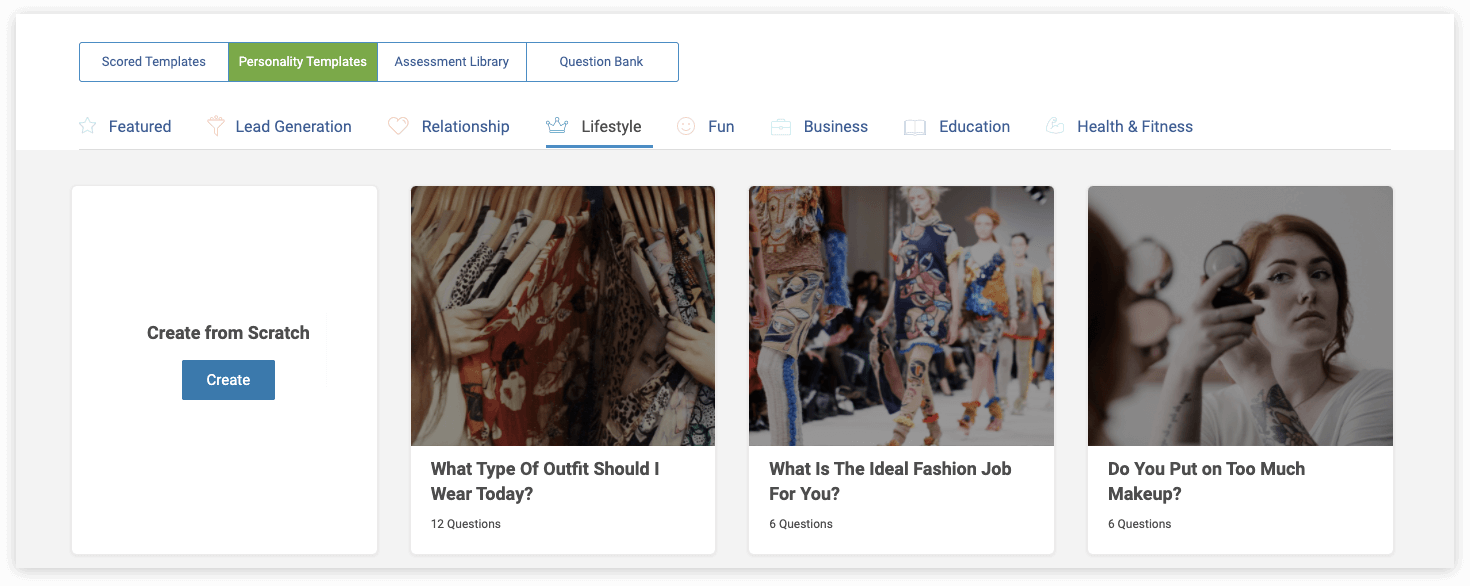
Task: Click the crown icon beside Lifestyle
Action: (557, 126)
